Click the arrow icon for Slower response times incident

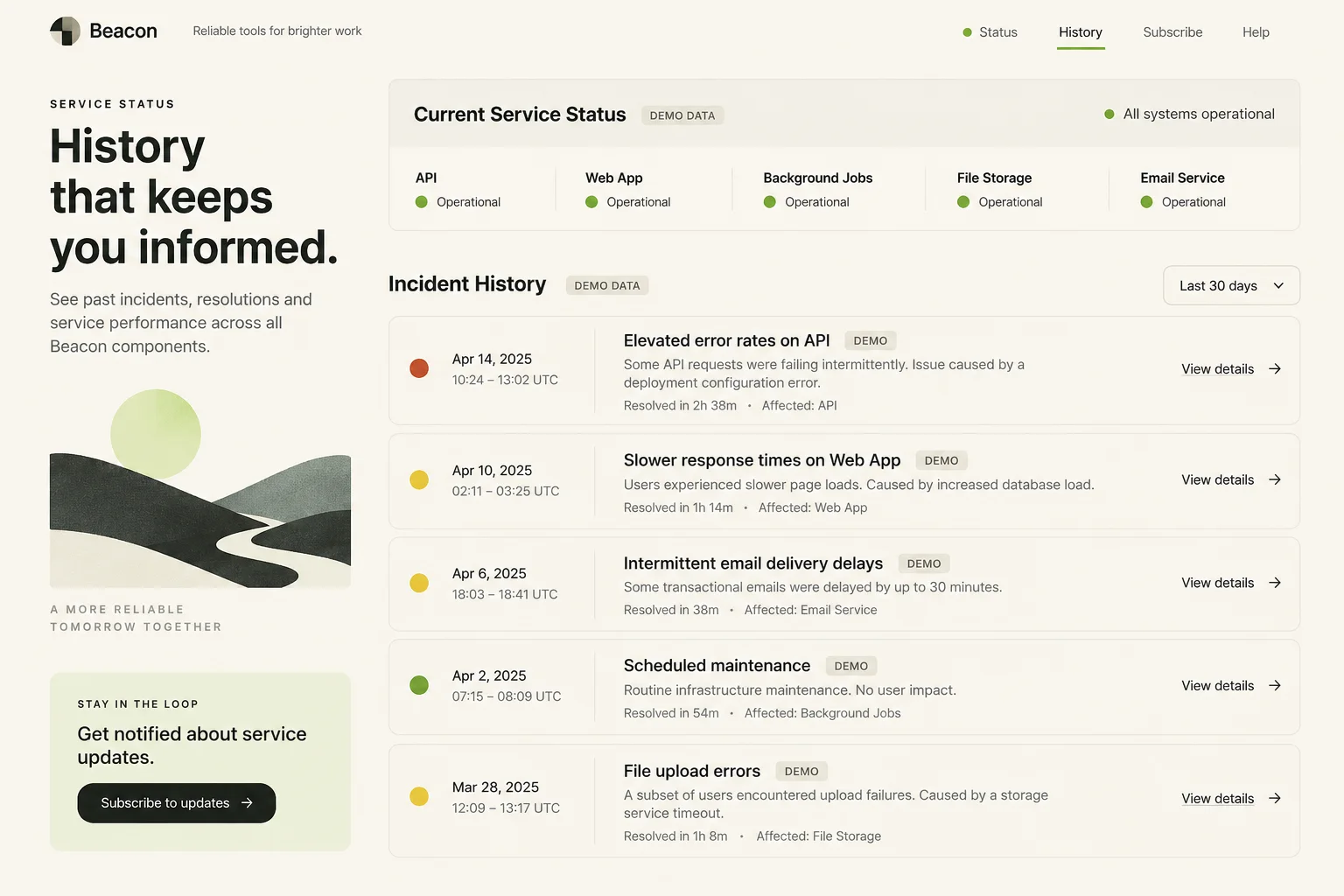tap(1275, 479)
